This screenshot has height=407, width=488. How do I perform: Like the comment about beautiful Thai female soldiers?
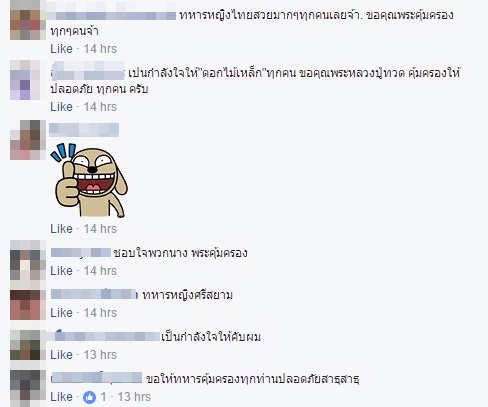(61, 49)
